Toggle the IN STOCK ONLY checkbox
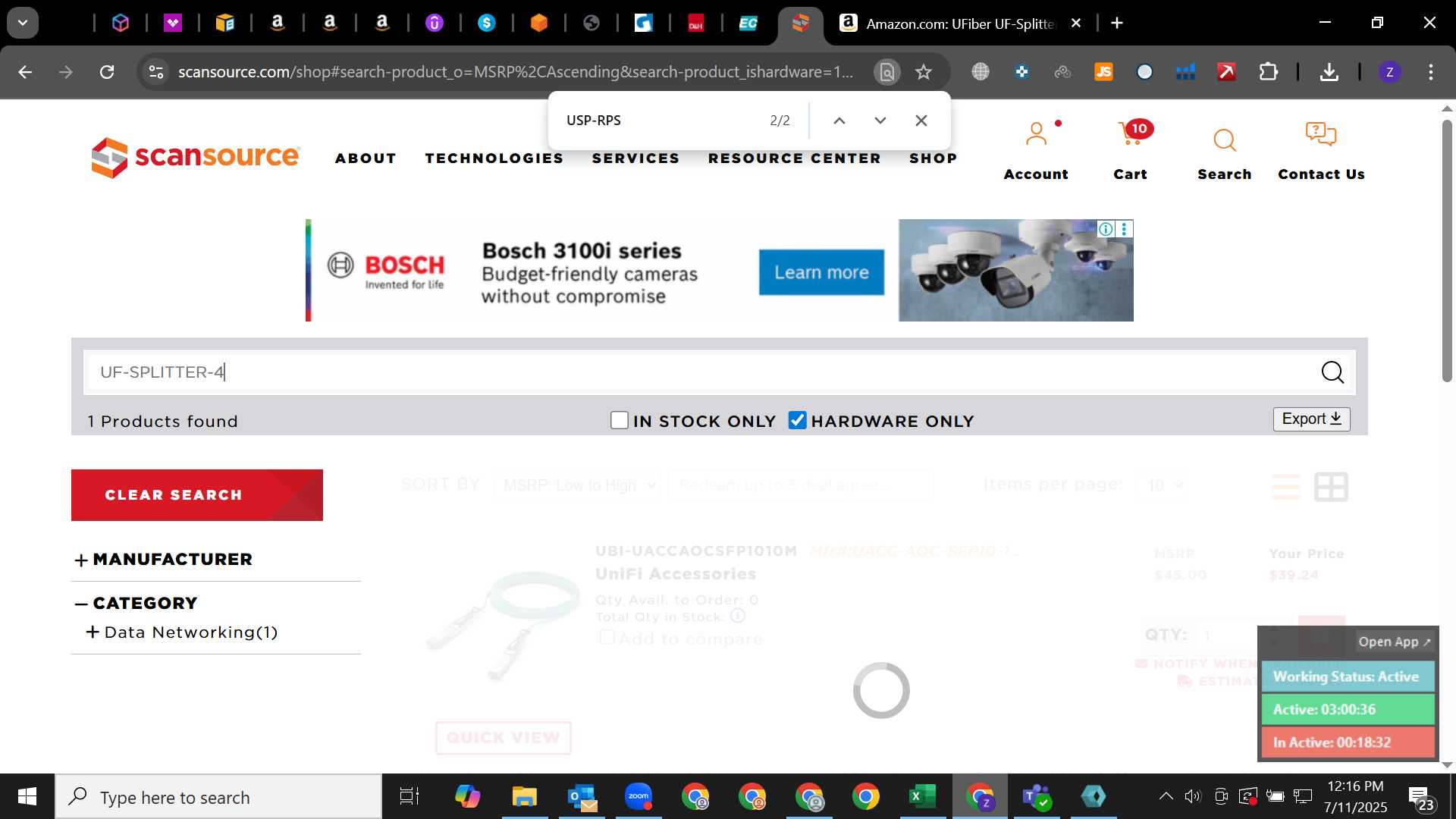 620,420
